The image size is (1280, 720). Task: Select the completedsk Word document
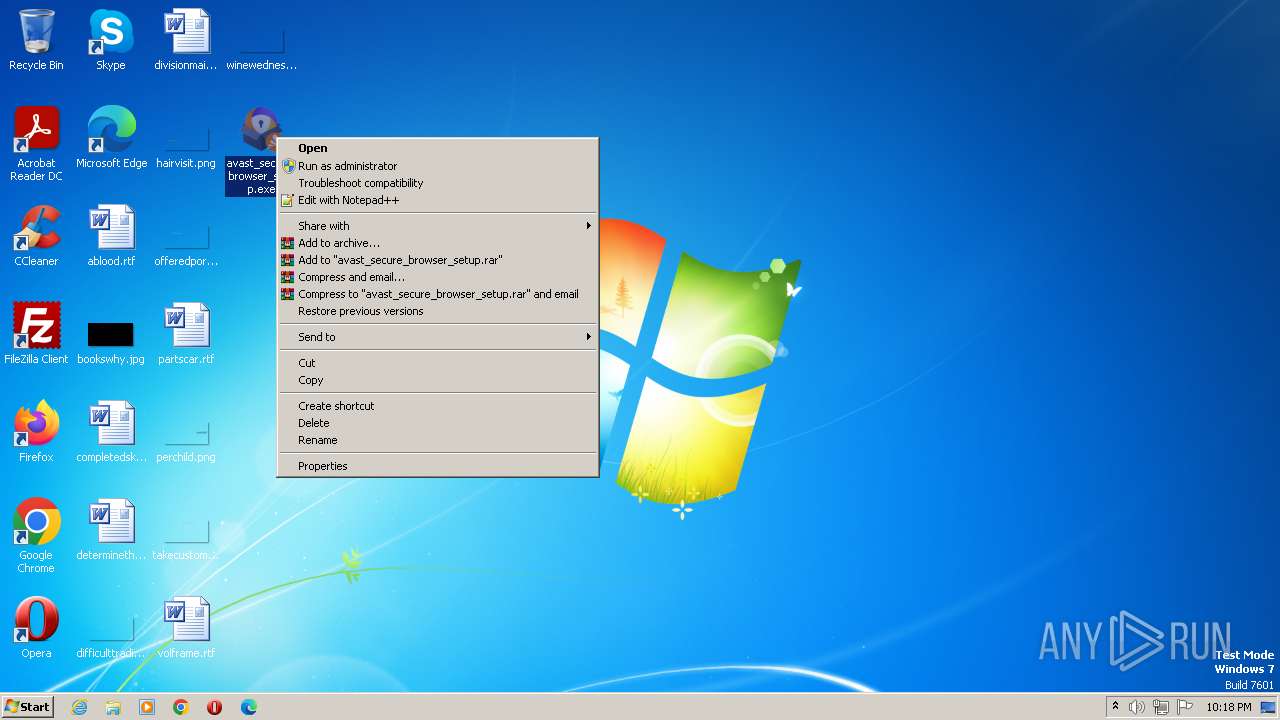[111, 432]
